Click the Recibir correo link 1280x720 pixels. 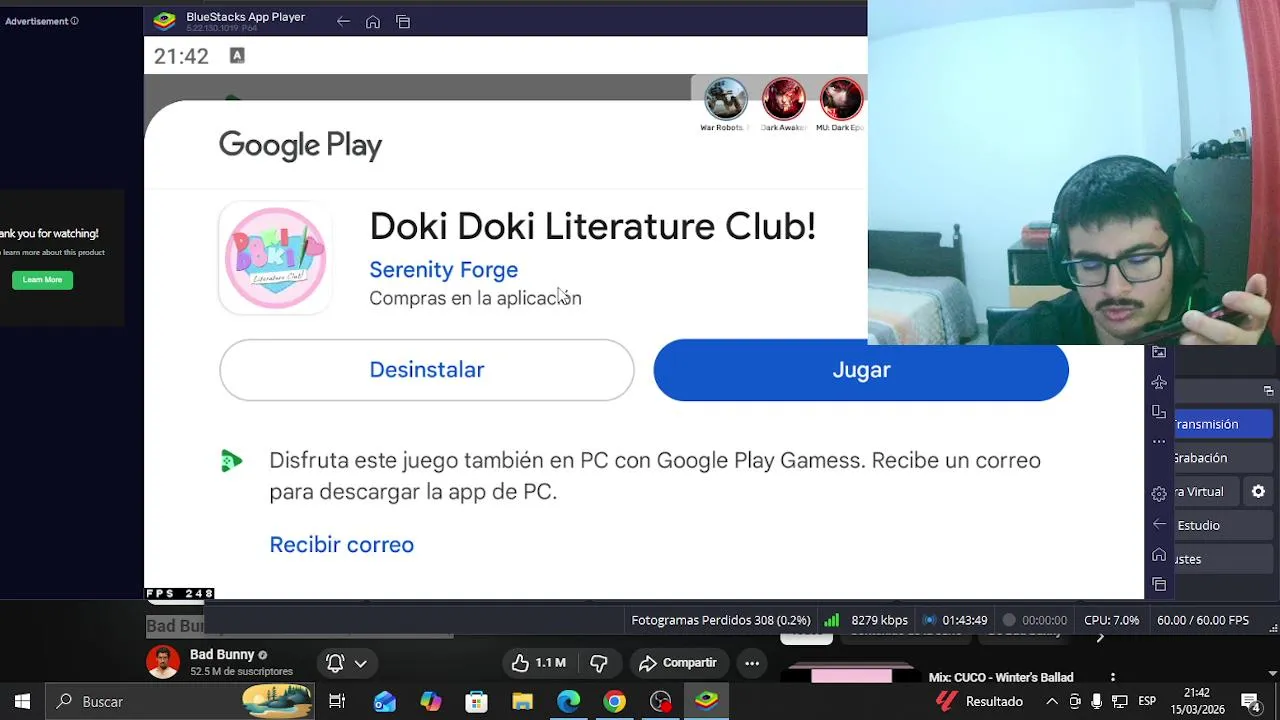[341, 544]
